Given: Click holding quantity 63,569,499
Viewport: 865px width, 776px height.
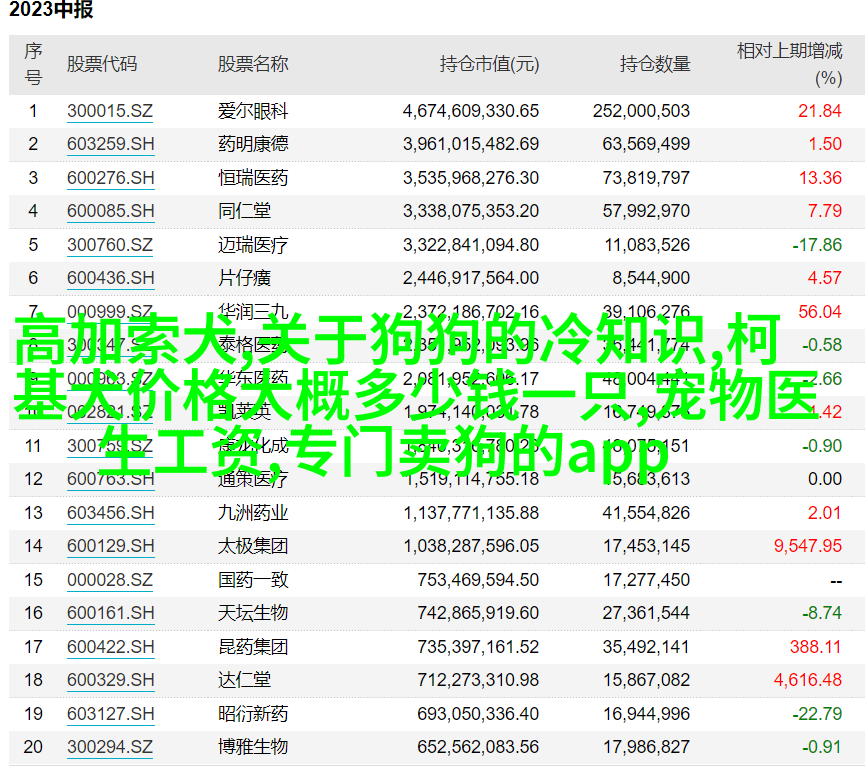Looking at the screenshot, I should tap(646, 144).
